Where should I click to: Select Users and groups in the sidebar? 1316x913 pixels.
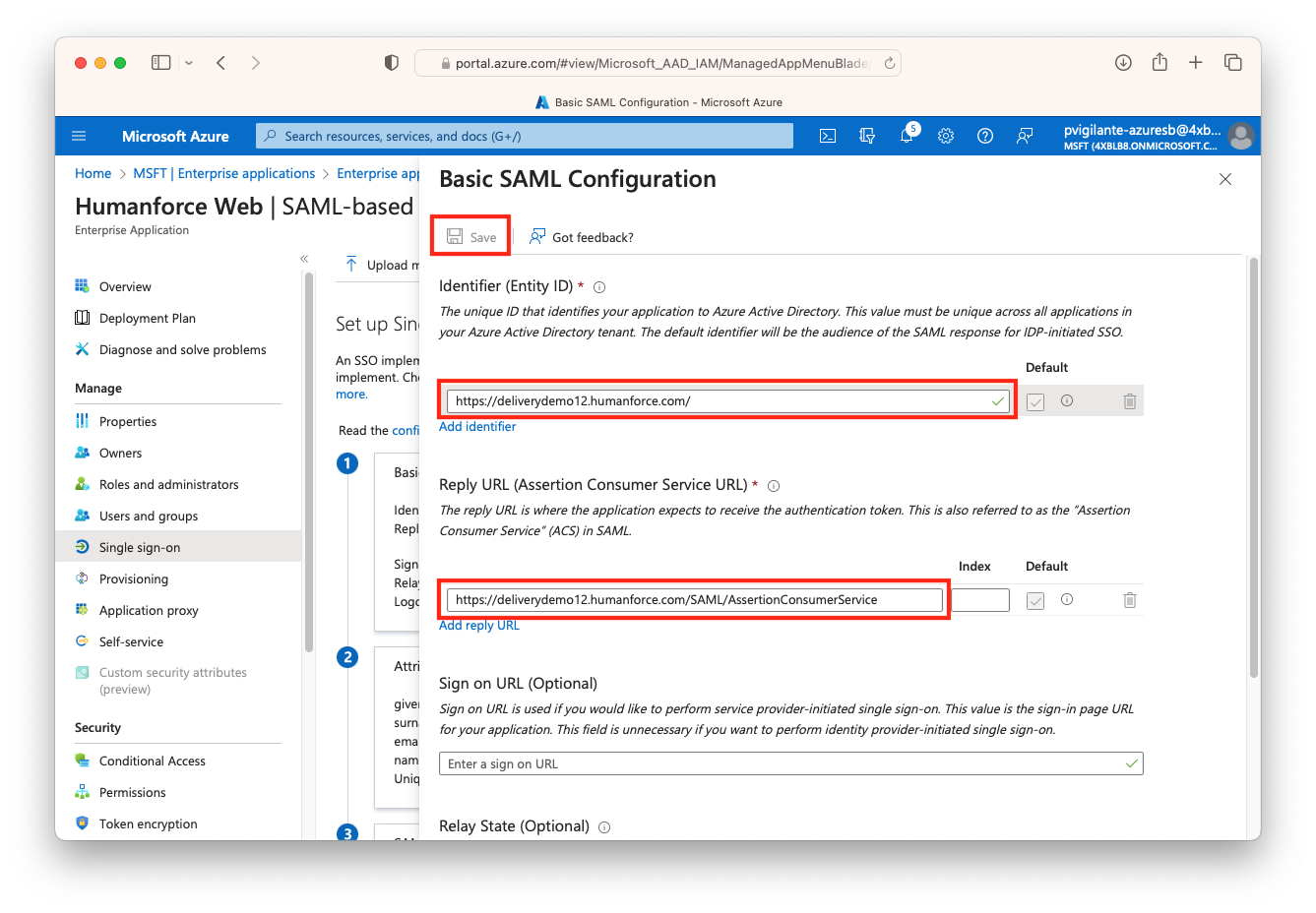pyautogui.click(x=150, y=516)
